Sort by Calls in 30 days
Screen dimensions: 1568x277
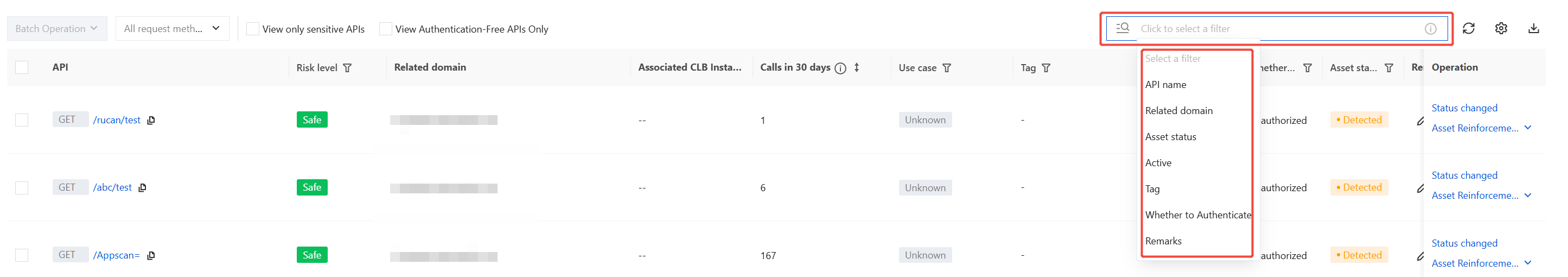tap(857, 67)
